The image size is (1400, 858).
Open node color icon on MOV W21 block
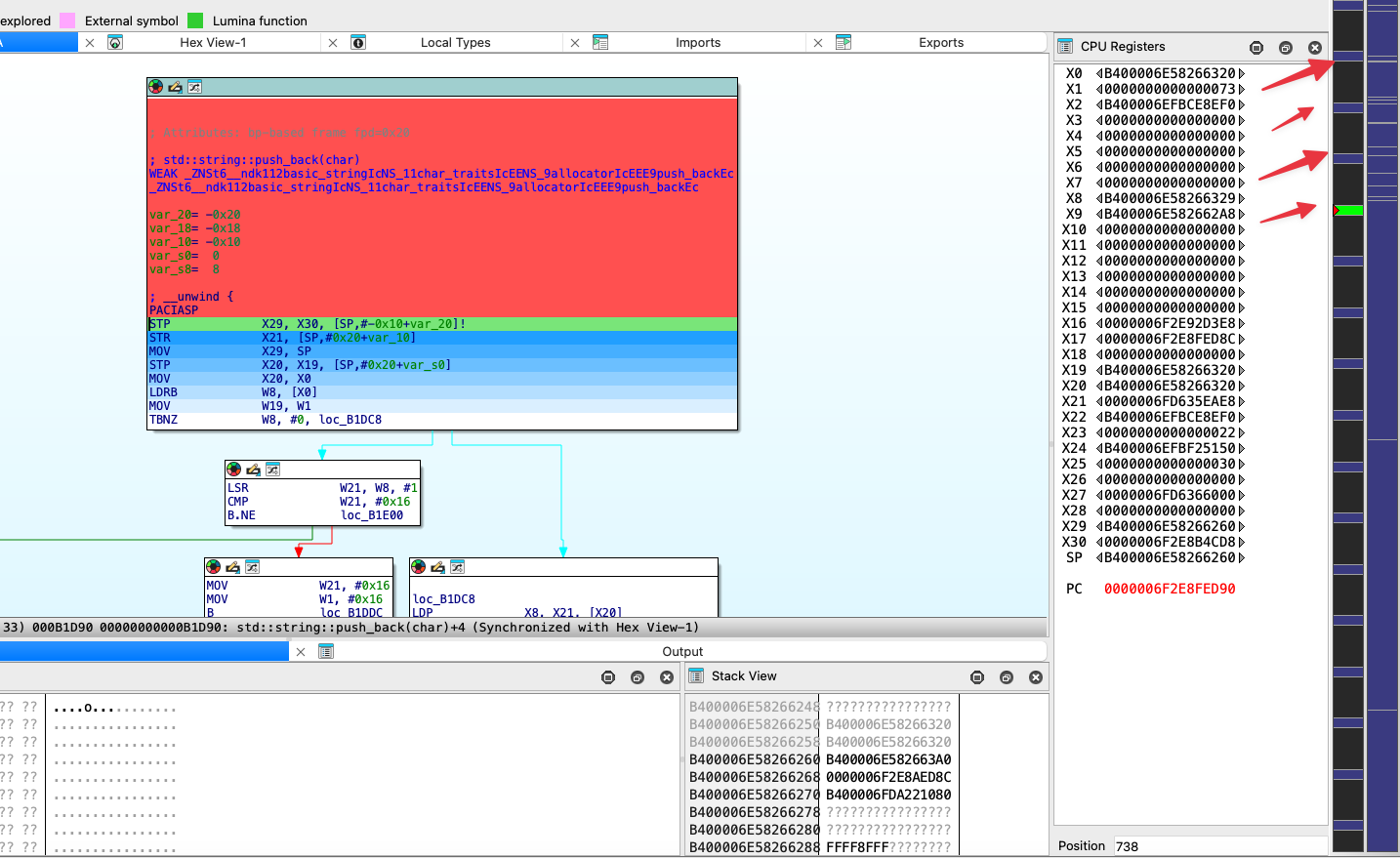click(214, 567)
